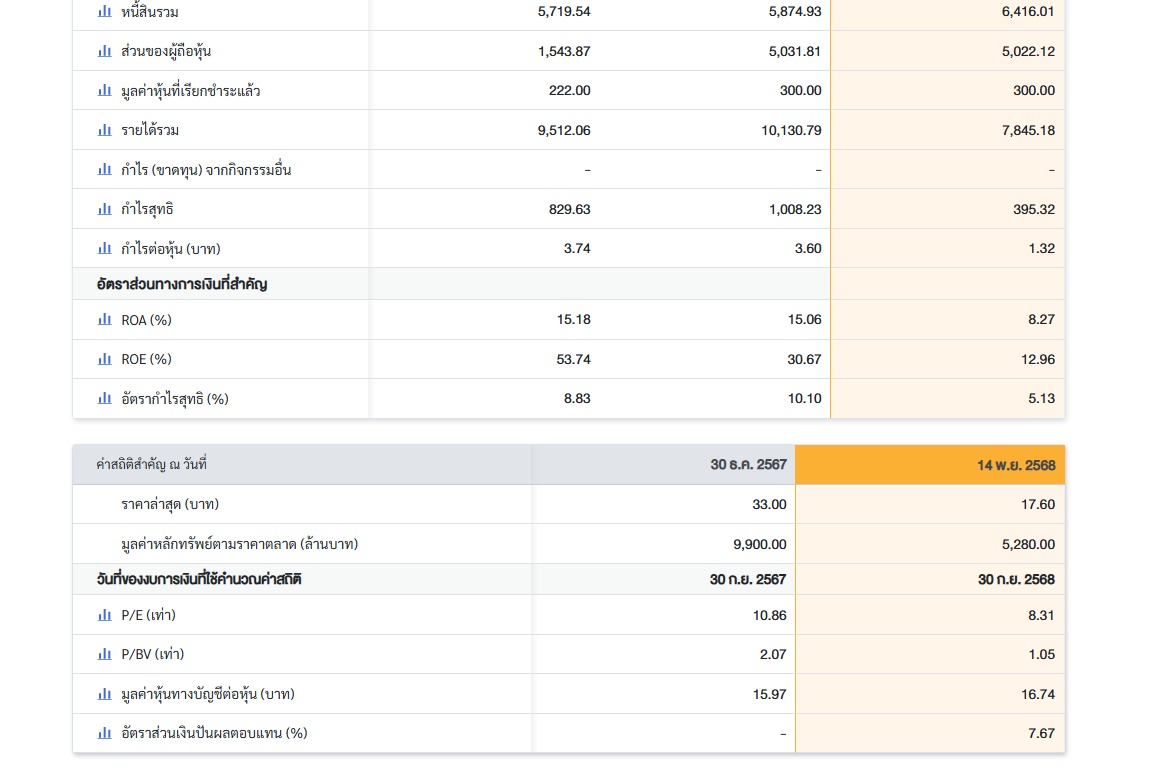Click the ROA value 8.27
Viewport: 1154px width, 774px height.
click(x=1041, y=319)
